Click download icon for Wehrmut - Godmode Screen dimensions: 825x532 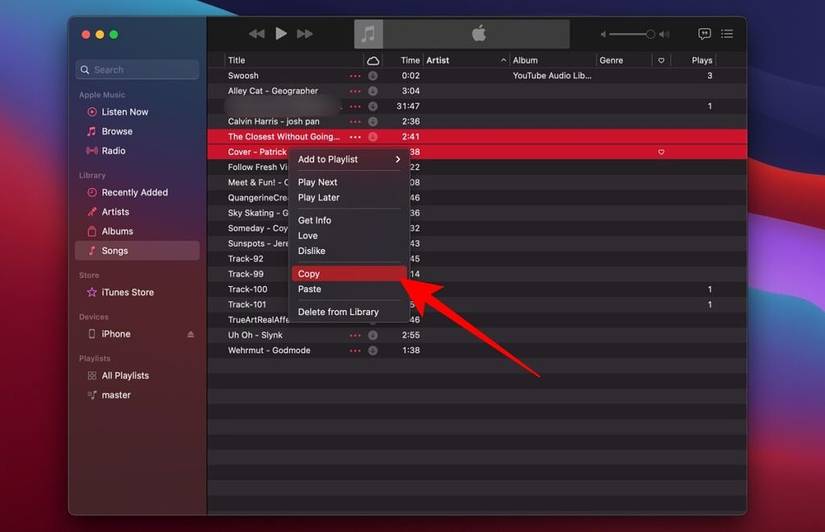point(373,350)
